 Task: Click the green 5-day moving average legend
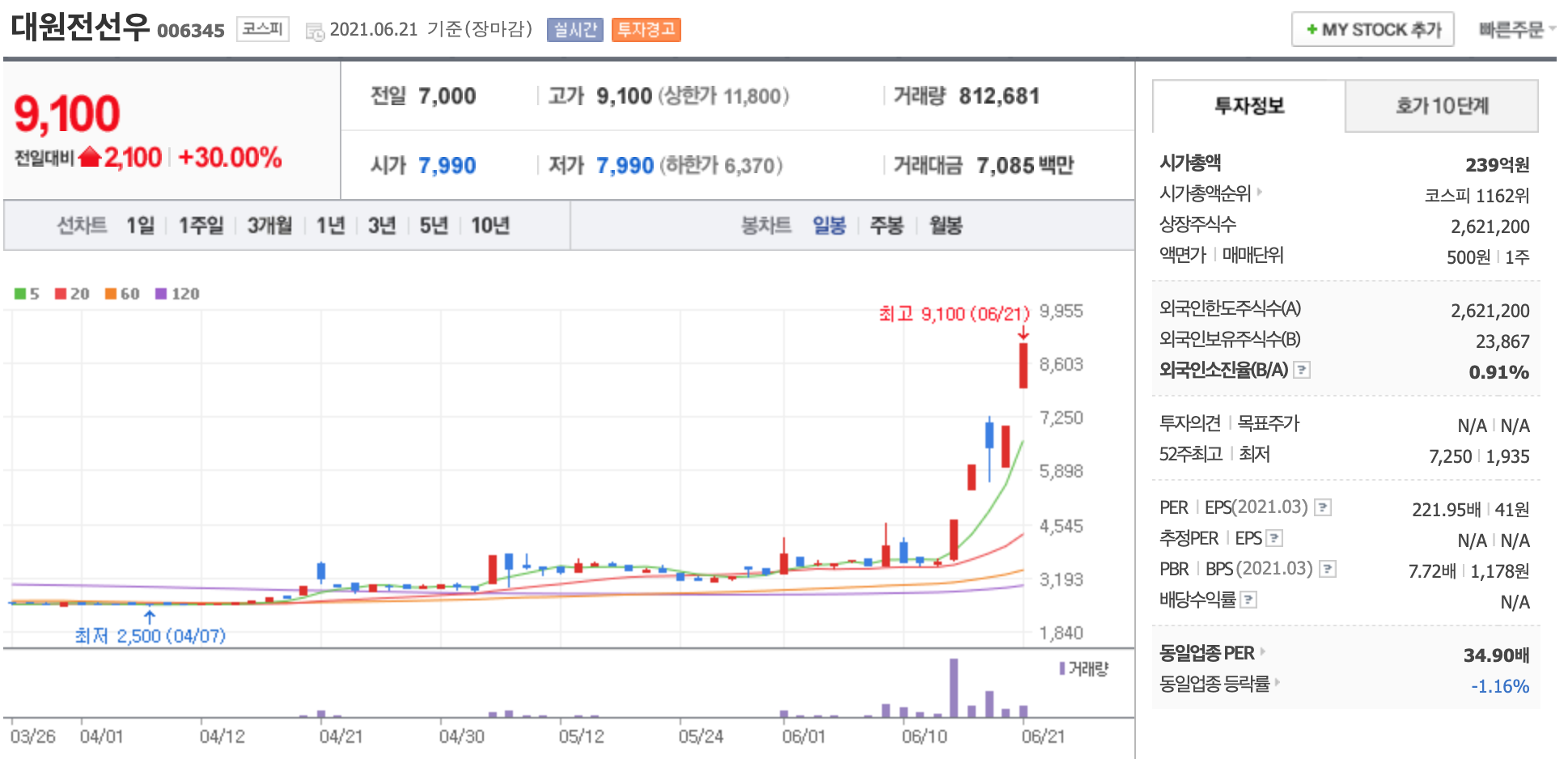click(x=27, y=294)
